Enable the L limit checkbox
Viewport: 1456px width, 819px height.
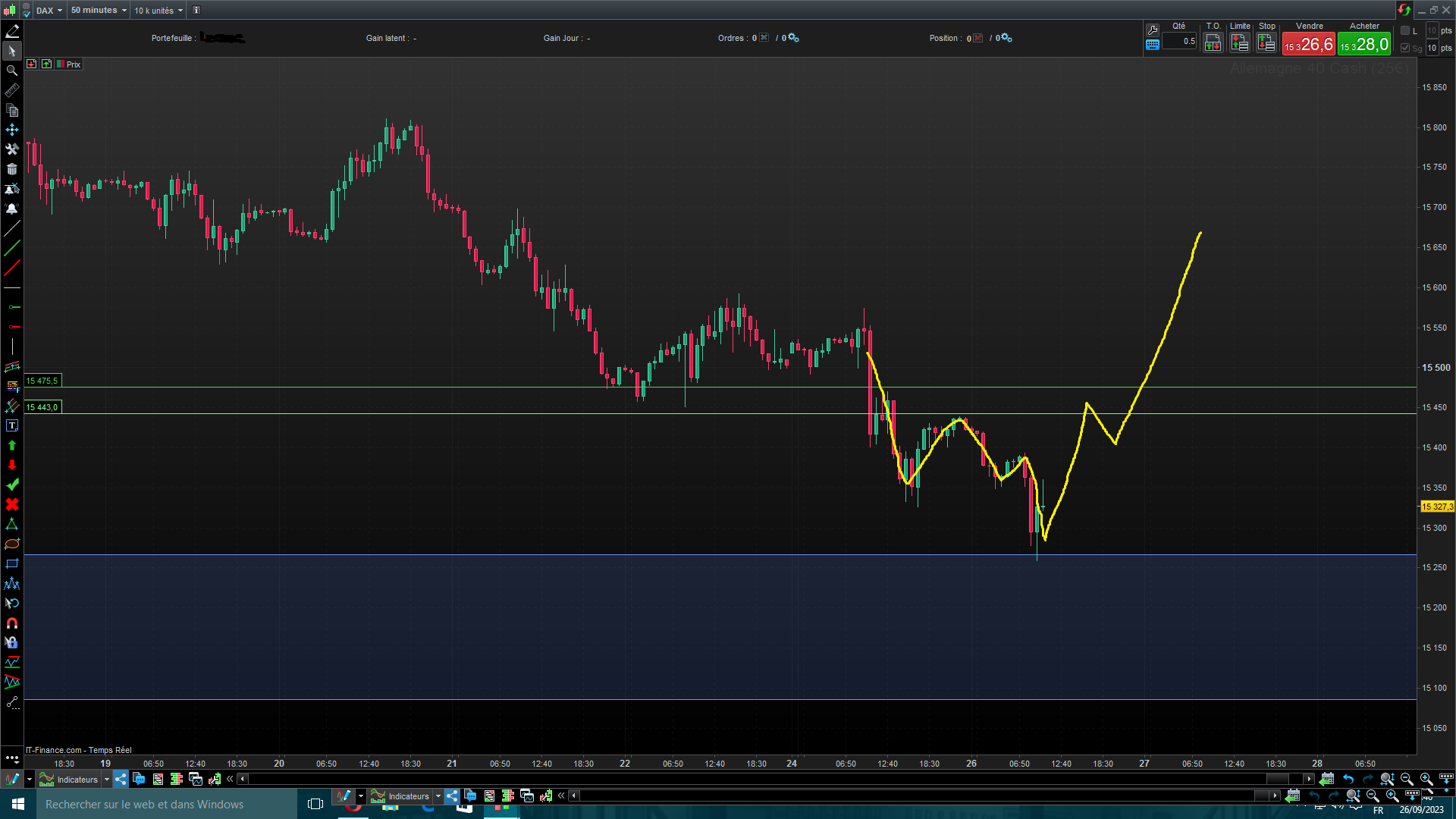click(1405, 30)
